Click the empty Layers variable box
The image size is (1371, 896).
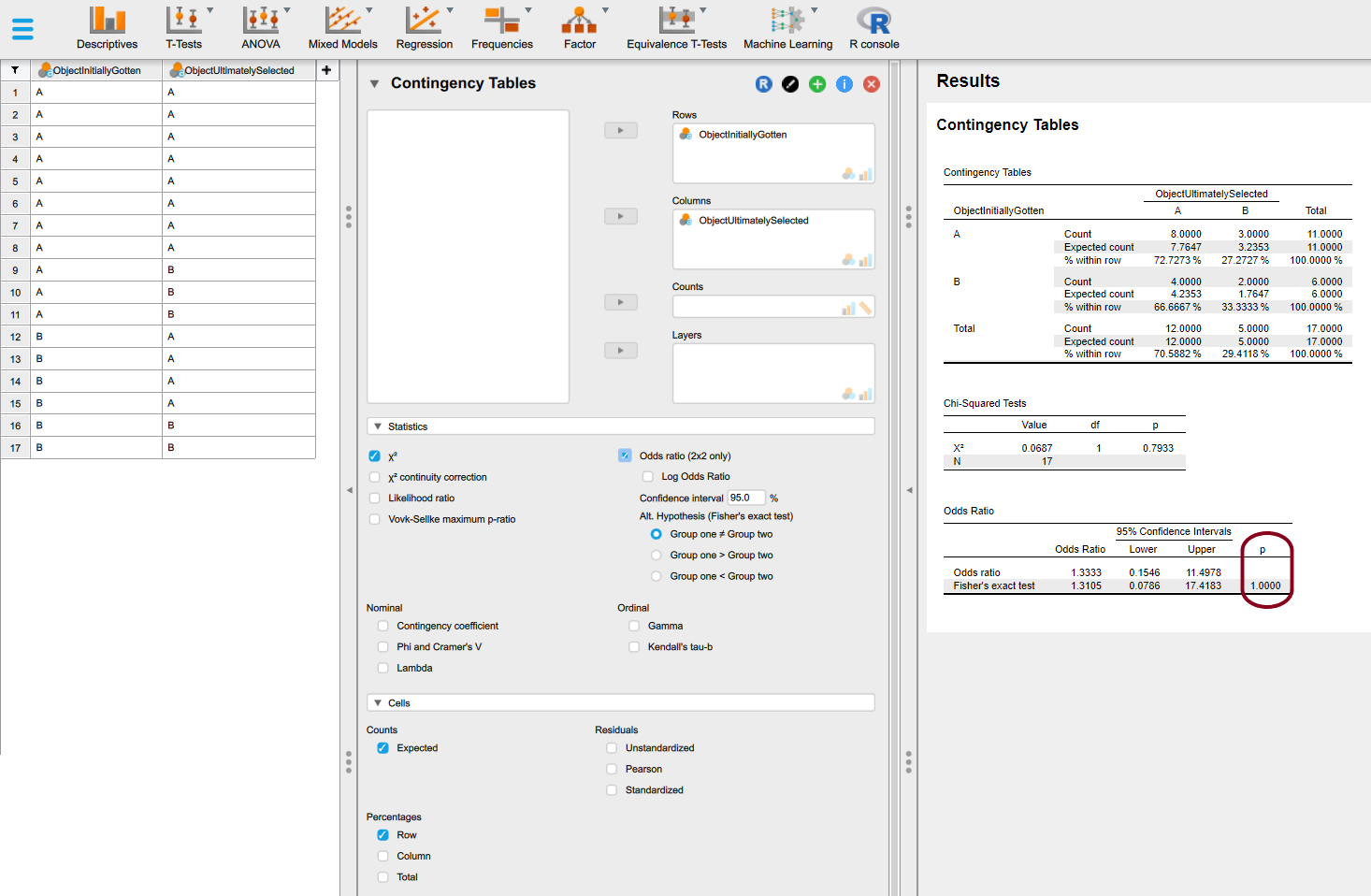point(773,373)
